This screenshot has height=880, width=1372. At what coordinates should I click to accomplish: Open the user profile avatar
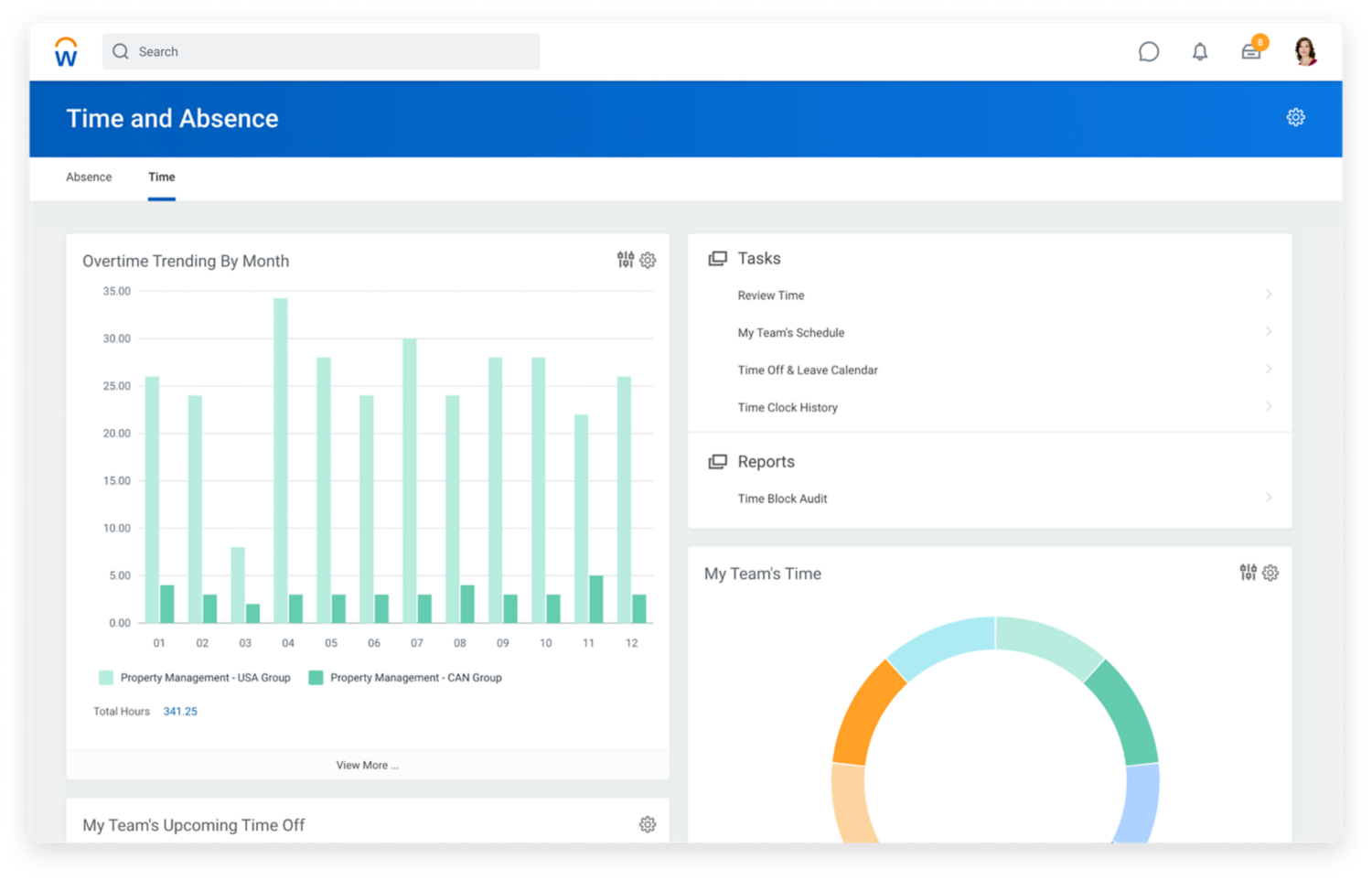click(x=1305, y=51)
